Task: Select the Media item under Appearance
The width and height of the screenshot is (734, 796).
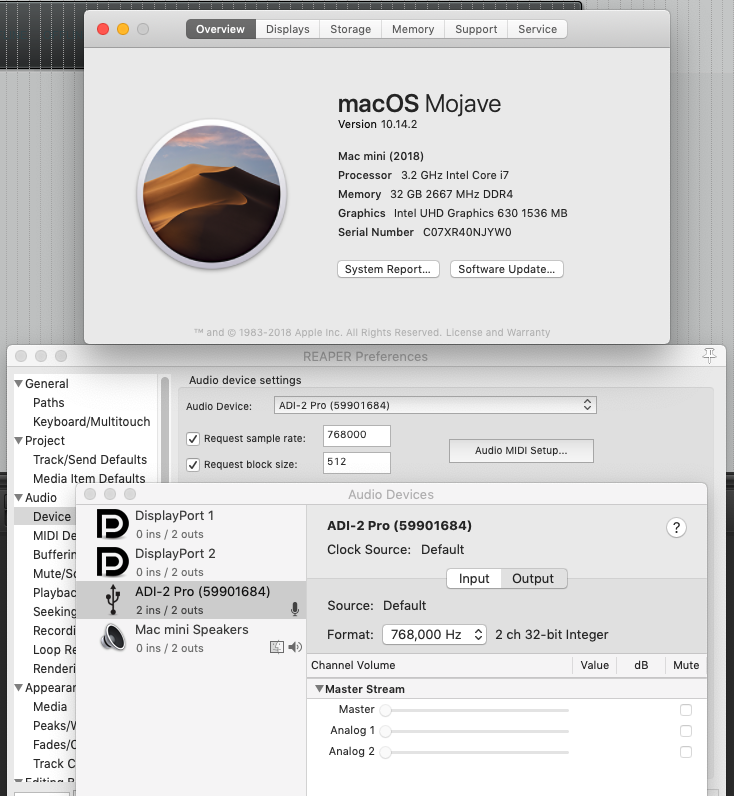Action: 50,707
